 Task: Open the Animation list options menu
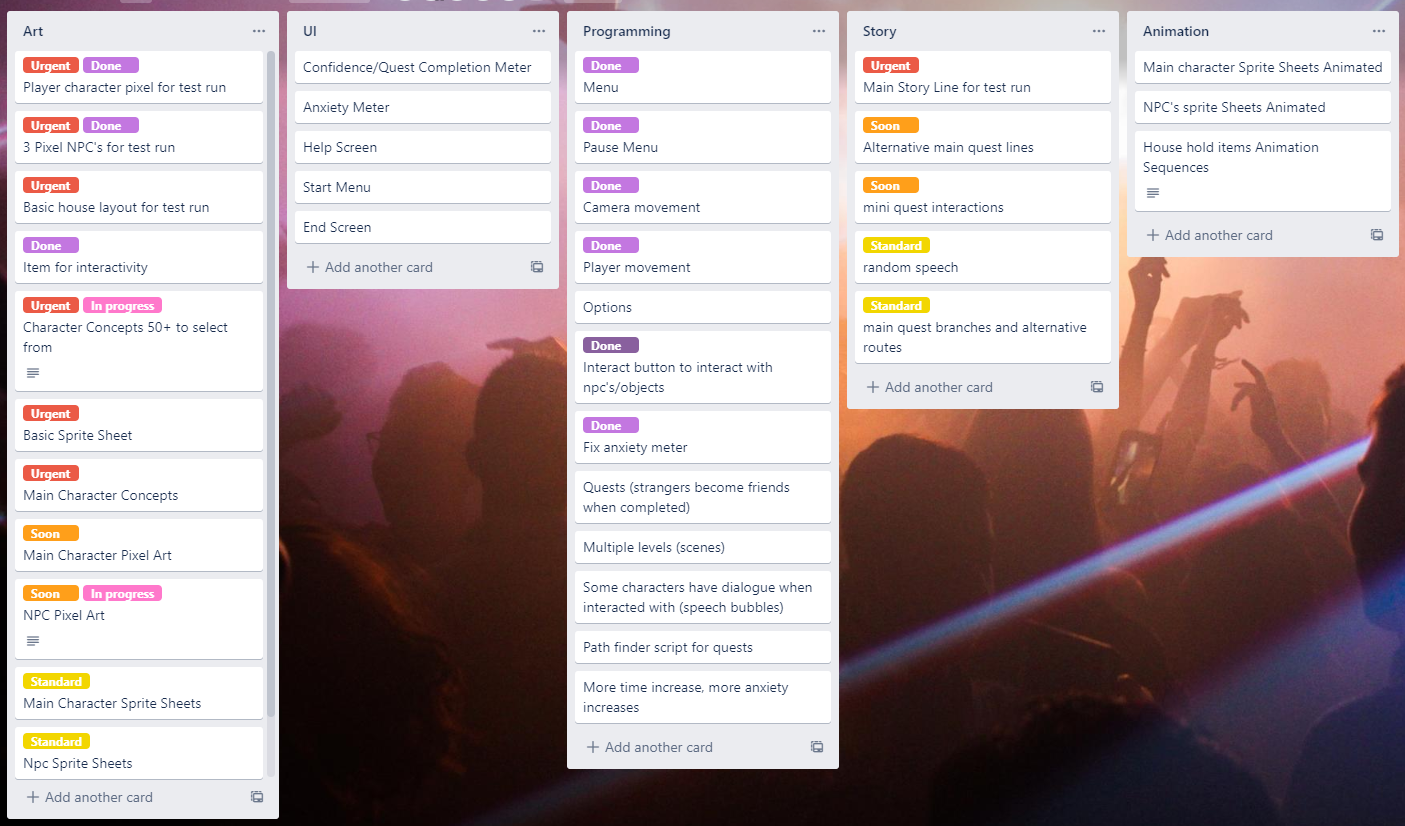(x=1379, y=31)
